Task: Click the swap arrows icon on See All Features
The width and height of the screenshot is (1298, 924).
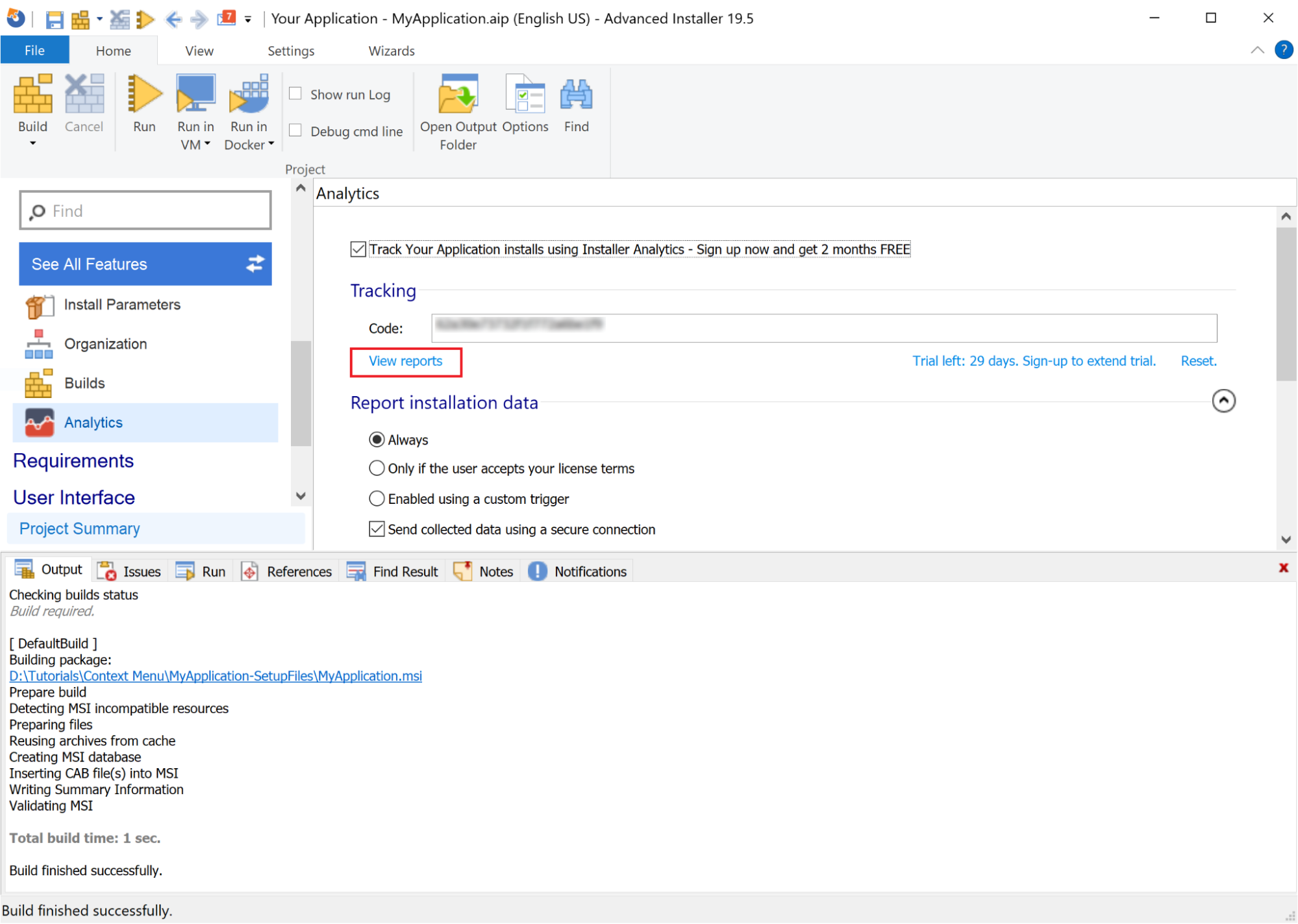Action: pyautogui.click(x=255, y=264)
